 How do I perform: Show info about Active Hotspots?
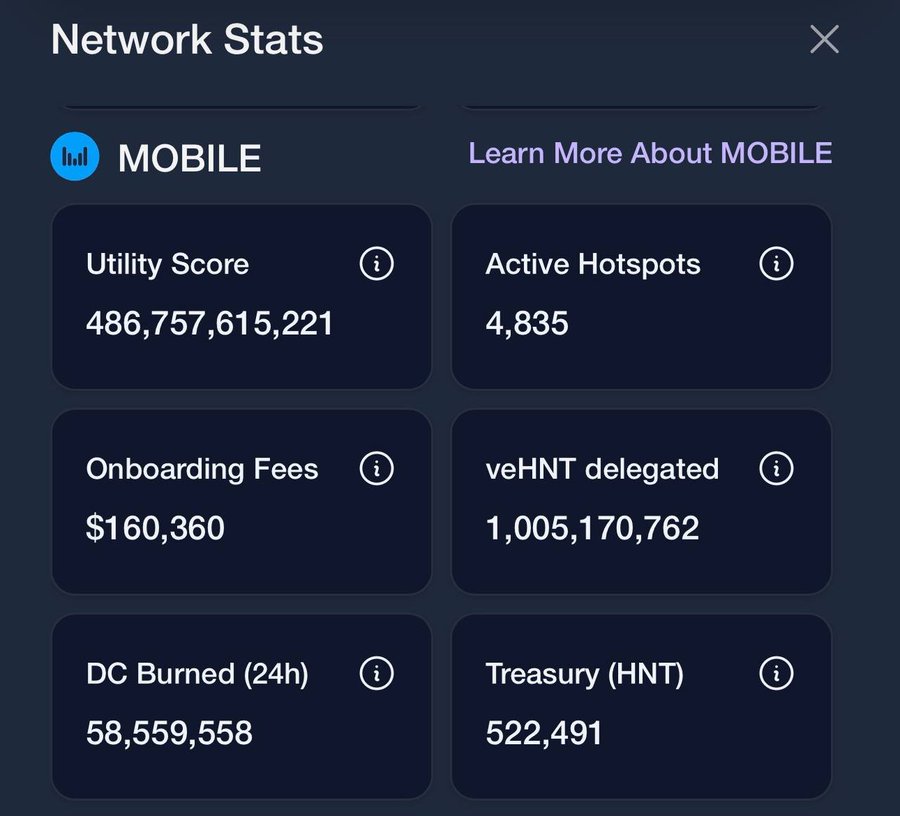pos(776,264)
